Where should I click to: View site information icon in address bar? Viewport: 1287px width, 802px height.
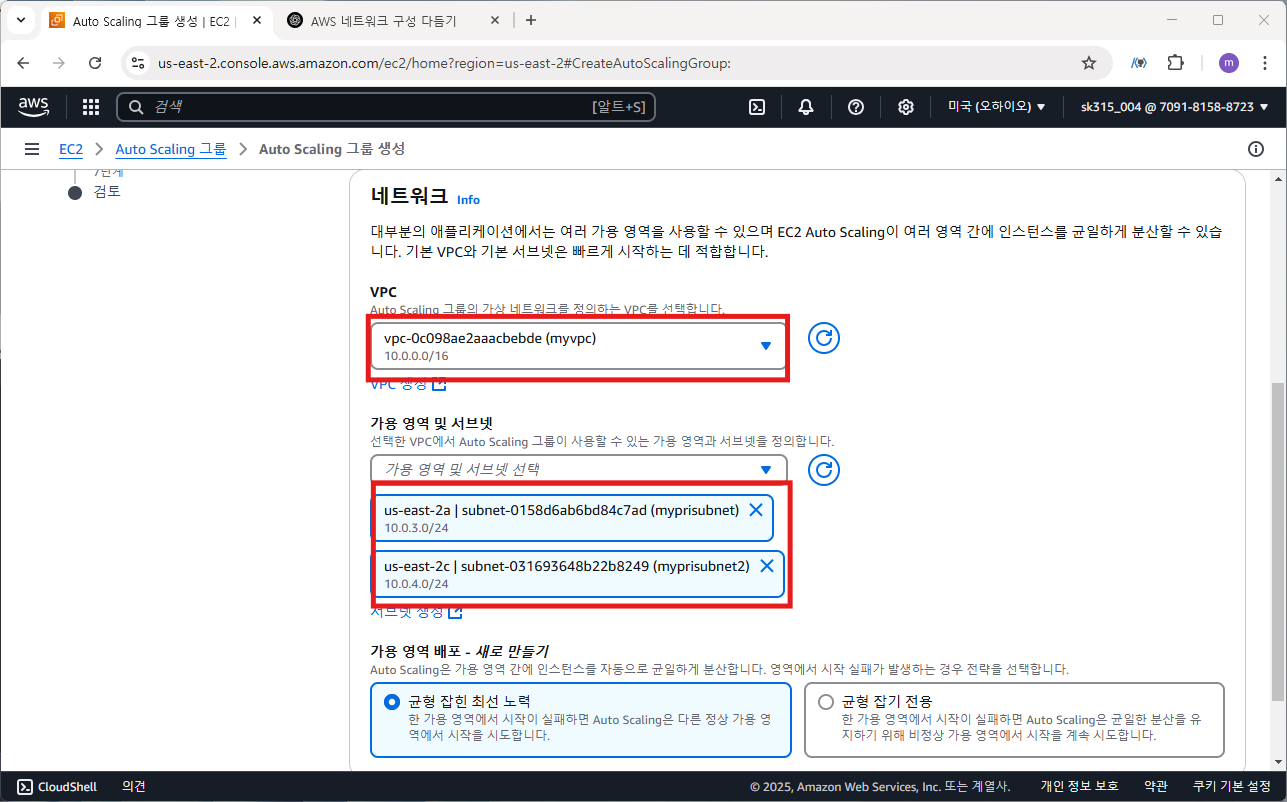tap(139, 63)
